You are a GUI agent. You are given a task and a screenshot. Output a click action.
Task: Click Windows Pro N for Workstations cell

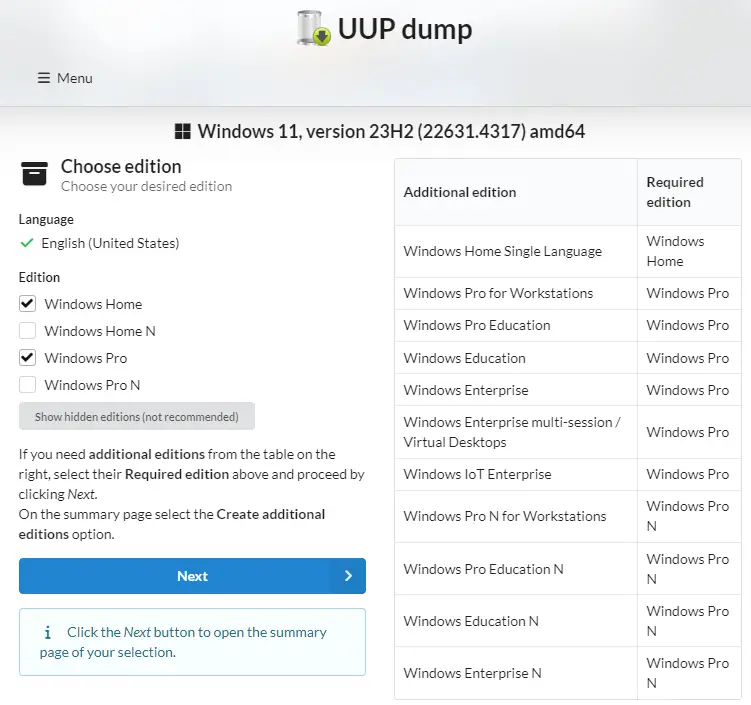pos(516,516)
